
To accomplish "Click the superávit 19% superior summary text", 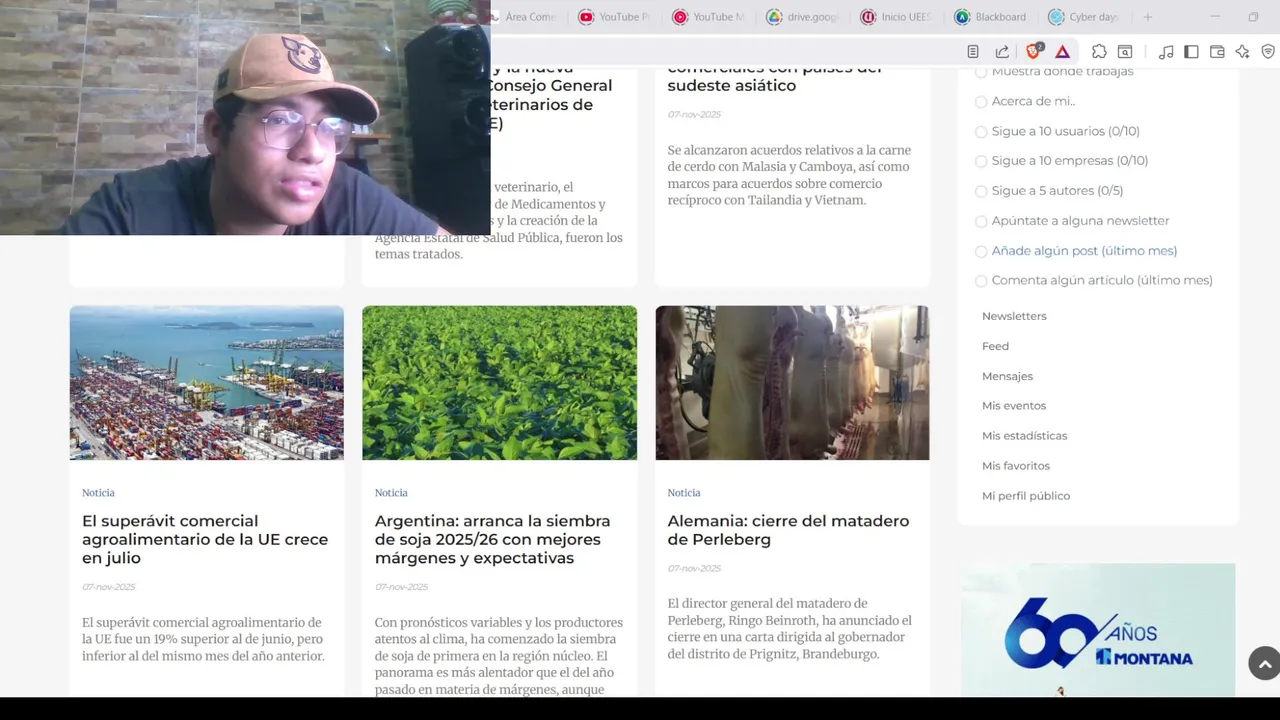I will tap(203, 639).
